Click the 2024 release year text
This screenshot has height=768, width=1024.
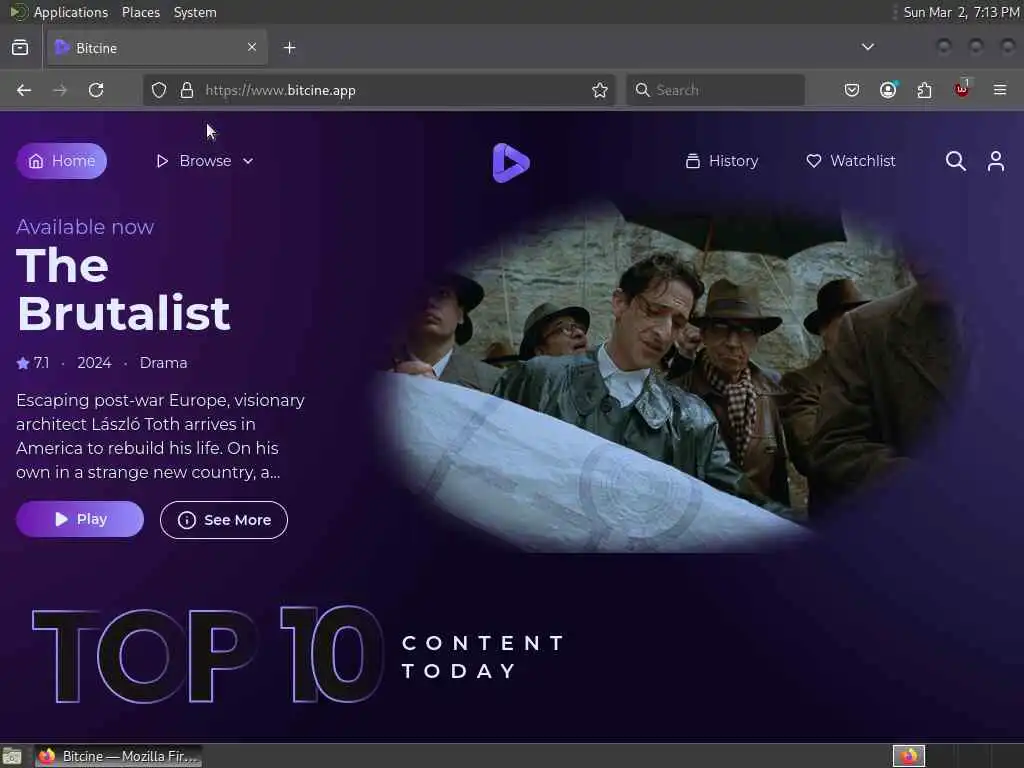[94, 363]
